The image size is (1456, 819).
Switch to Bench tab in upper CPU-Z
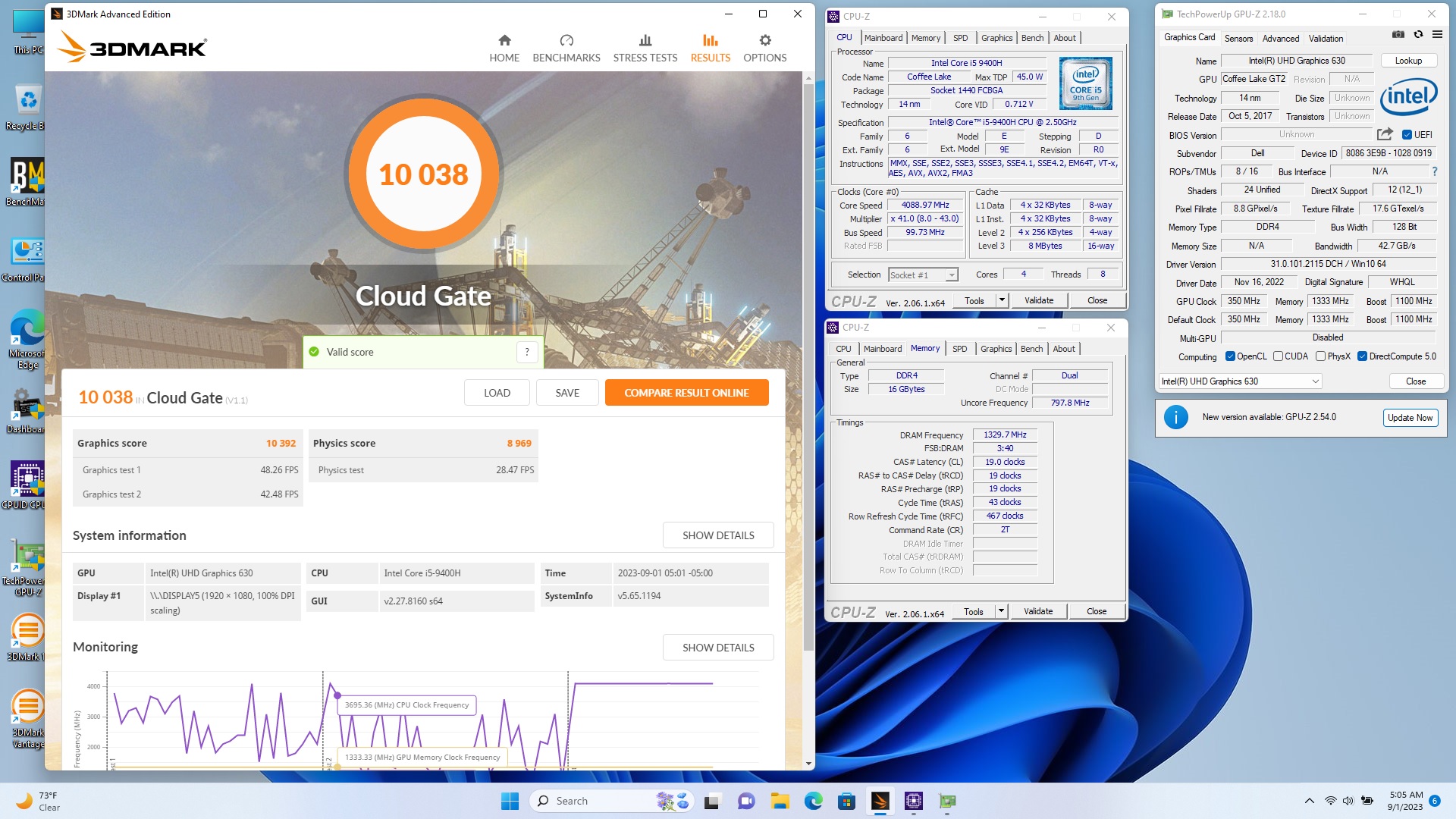(1032, 38)
